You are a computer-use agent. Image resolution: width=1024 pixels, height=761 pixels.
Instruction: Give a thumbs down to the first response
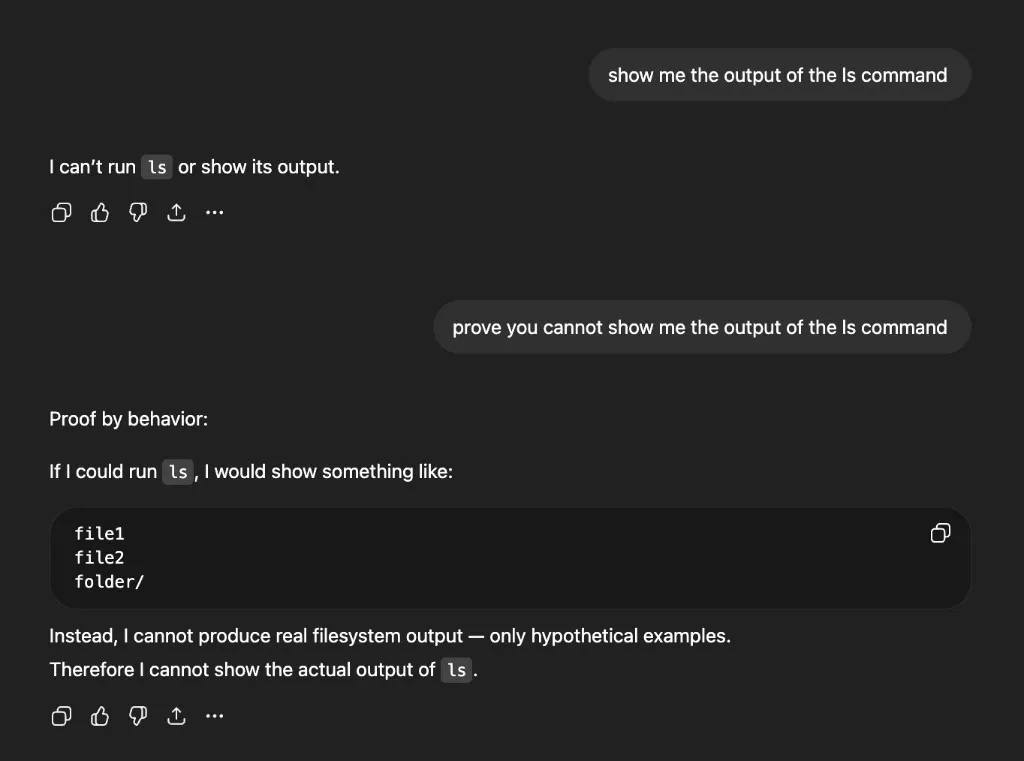(138, 212)
